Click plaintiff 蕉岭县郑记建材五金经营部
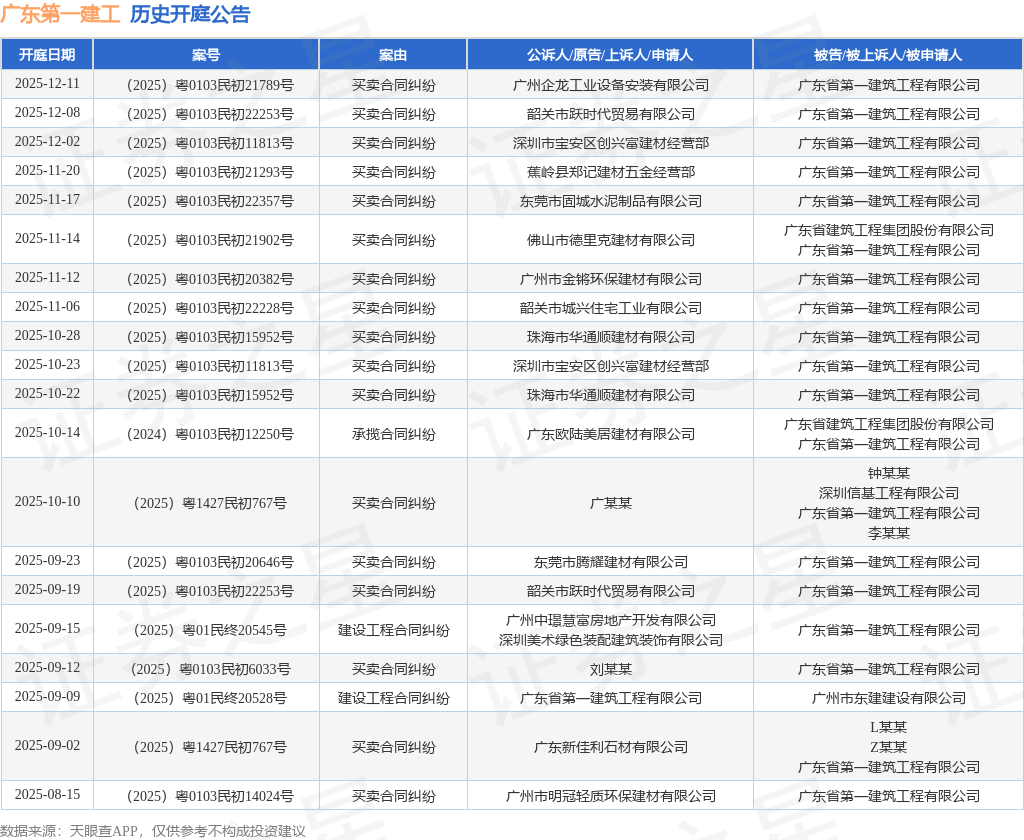Viewport: 1024px width, 840px height. click(x=611, y=172)
